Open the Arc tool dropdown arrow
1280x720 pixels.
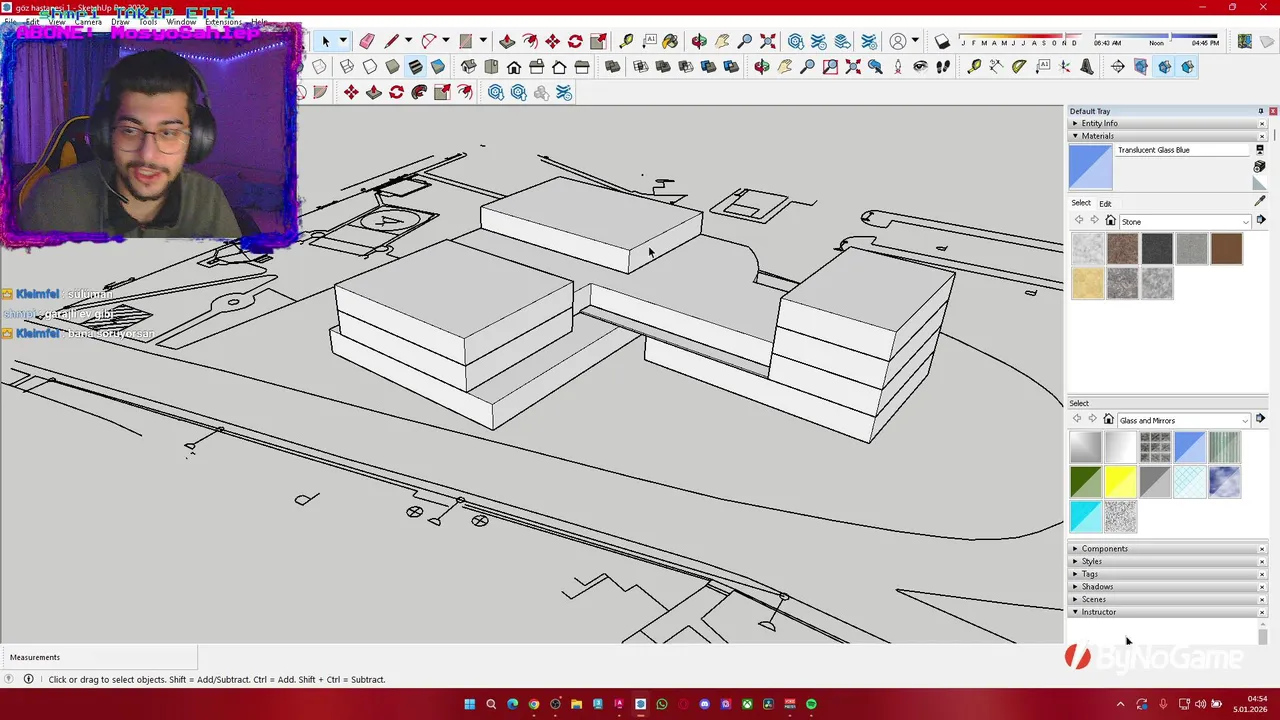click(445, 41)
